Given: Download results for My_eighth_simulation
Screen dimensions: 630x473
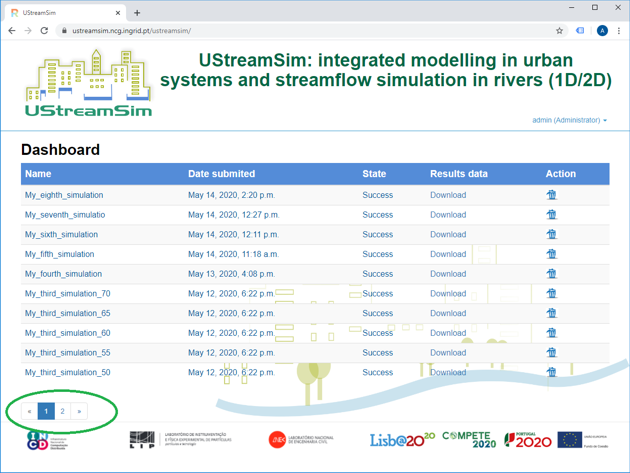Looking at the screenshot, I should point(448,195).
